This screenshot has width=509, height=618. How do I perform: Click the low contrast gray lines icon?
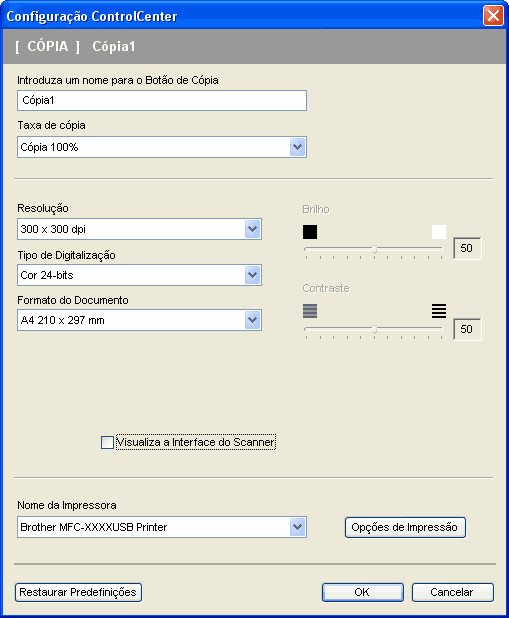pyautogui.click(x=310, y=311)
